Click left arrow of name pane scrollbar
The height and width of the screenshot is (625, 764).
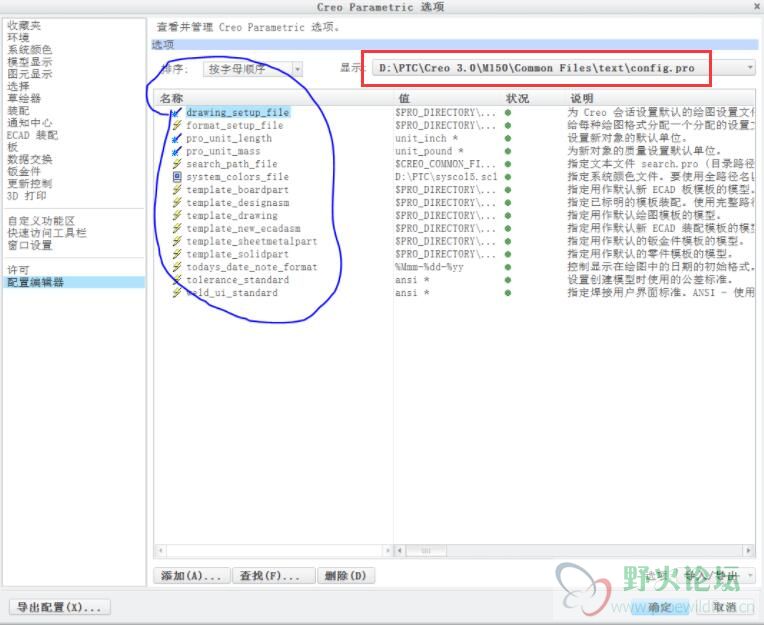161,550
